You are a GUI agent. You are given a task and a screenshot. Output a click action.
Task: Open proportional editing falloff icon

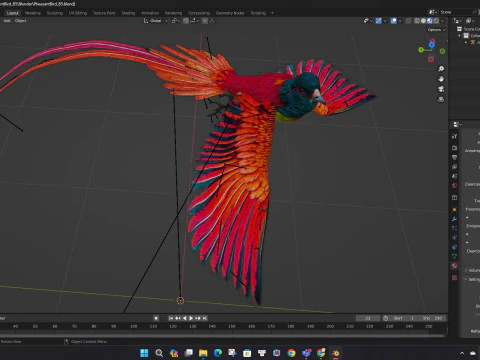[x=212, y=21]
